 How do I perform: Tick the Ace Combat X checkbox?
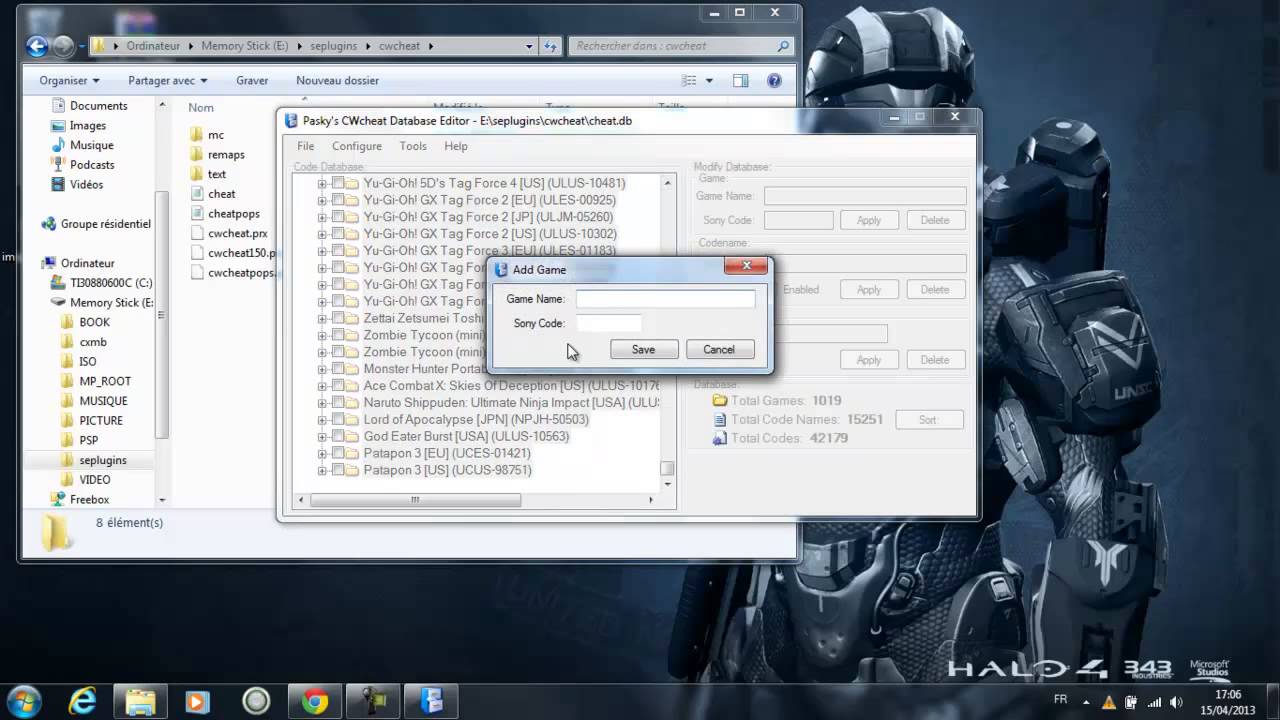click(x=338, y=386)
